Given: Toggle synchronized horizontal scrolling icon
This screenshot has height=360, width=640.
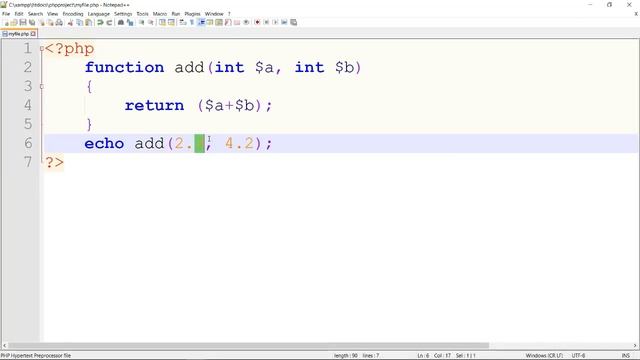Looking at the screenshot, I should tap(171, 22).
